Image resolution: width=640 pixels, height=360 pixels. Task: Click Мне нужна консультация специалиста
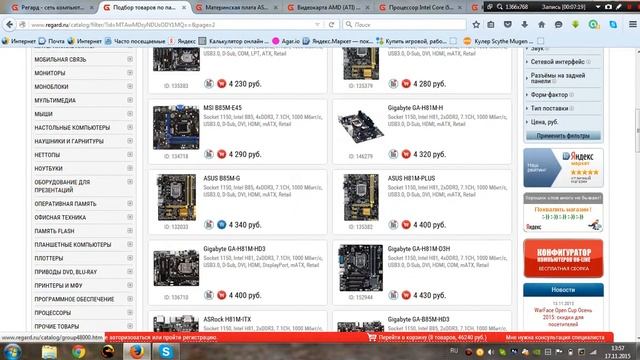tap(555, 338)
